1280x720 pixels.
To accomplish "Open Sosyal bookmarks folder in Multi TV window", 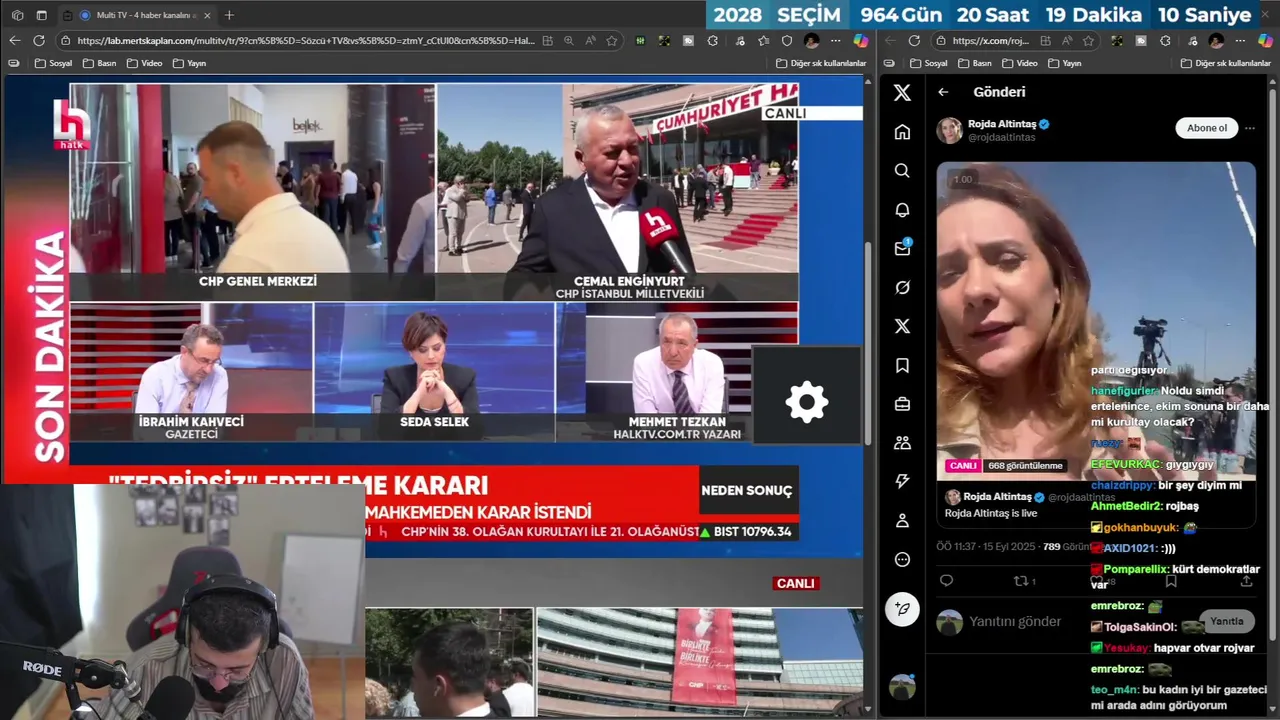I will pos(53,63).
